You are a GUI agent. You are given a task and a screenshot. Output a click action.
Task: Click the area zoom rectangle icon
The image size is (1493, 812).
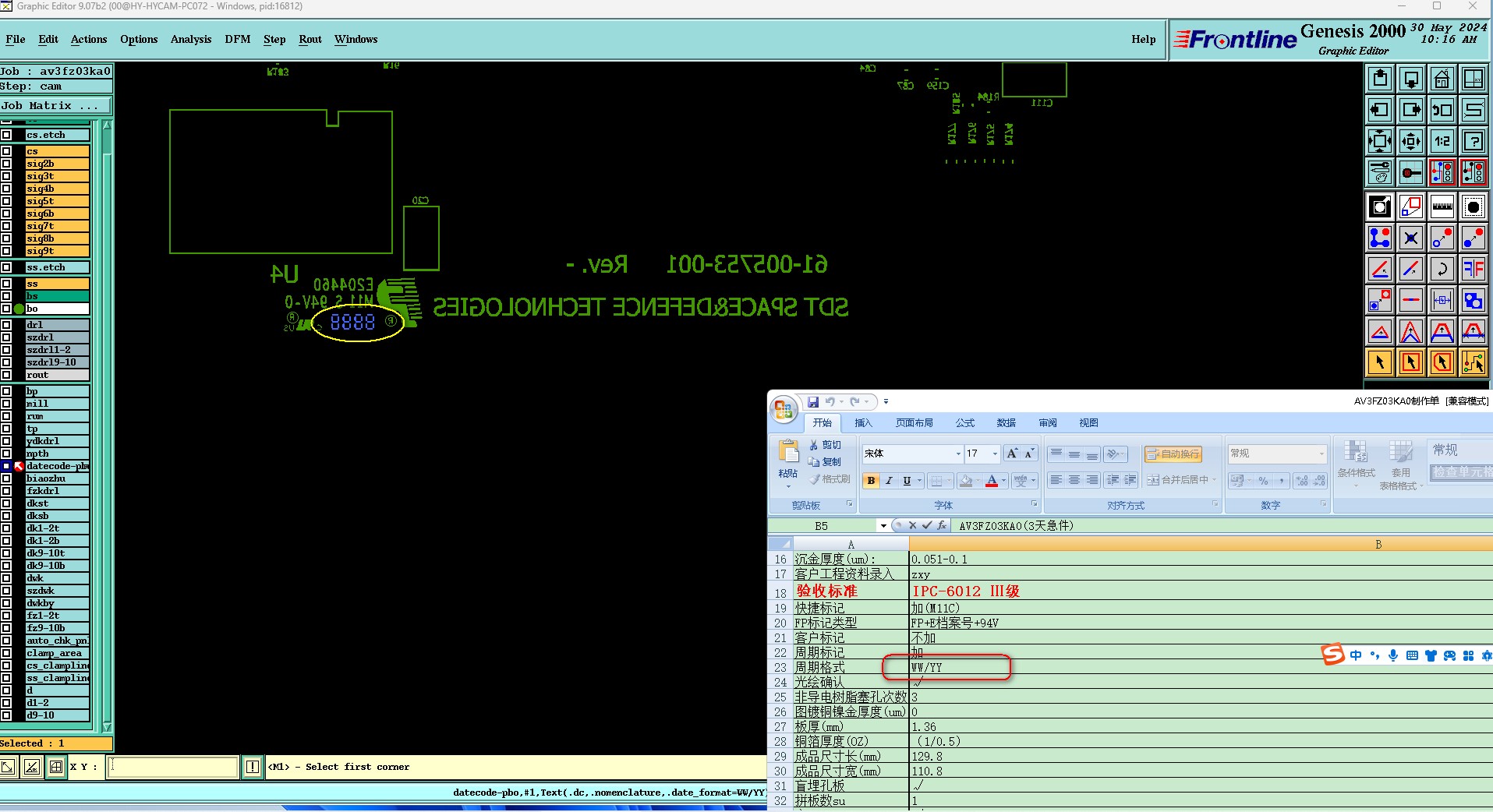[1411, 207]
